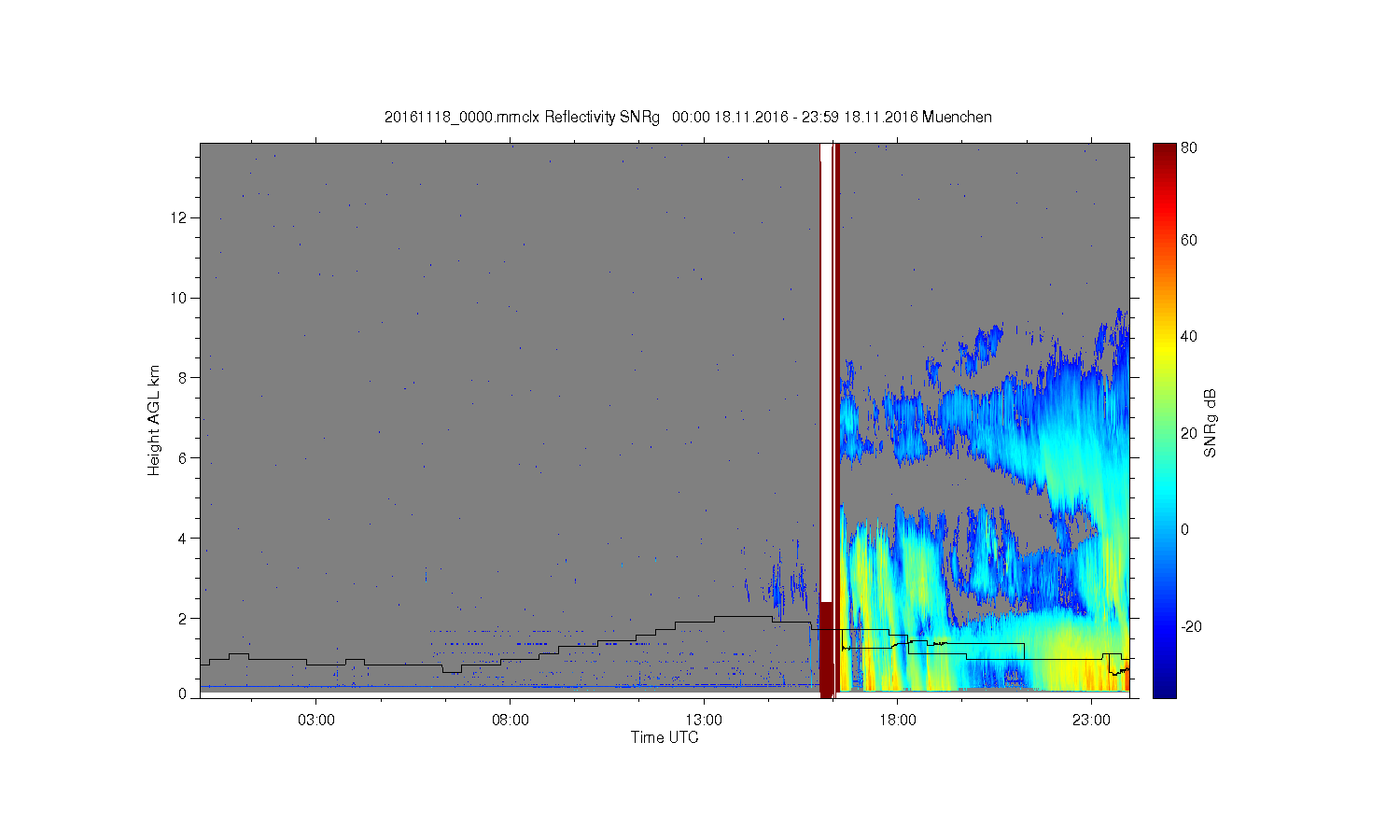Click the height tick label 10
The height and width of the screenshot is (840, 1400).
(x=179, y=298)
